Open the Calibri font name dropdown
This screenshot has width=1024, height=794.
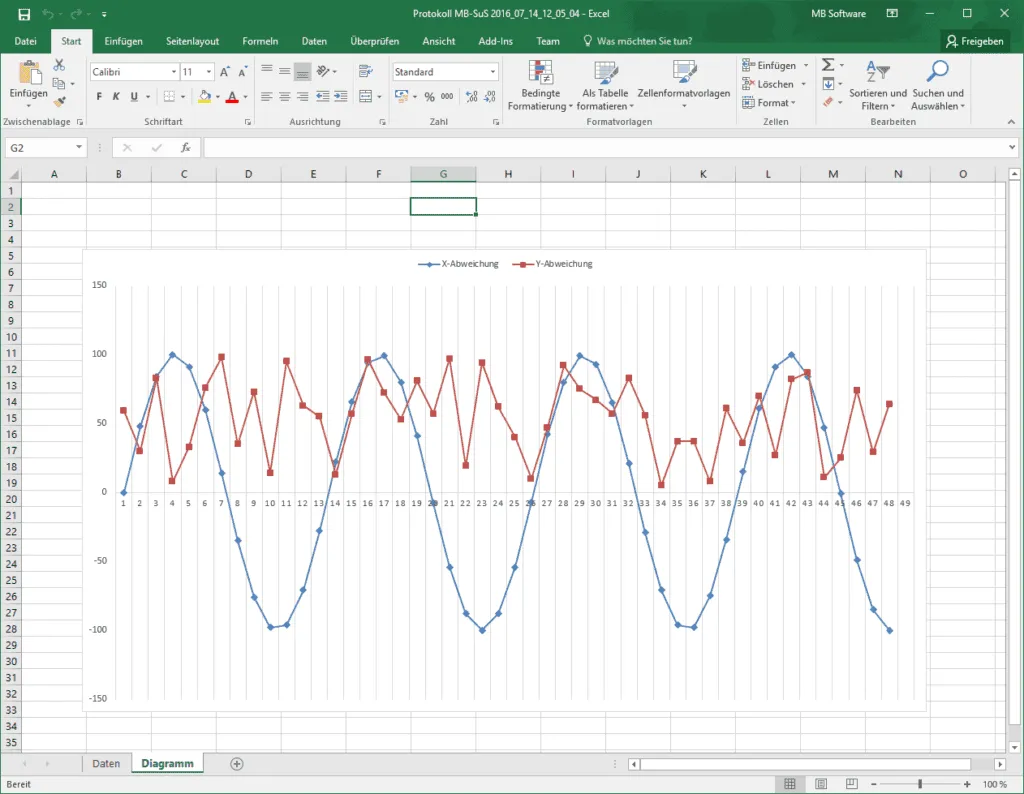pos(174,72)
